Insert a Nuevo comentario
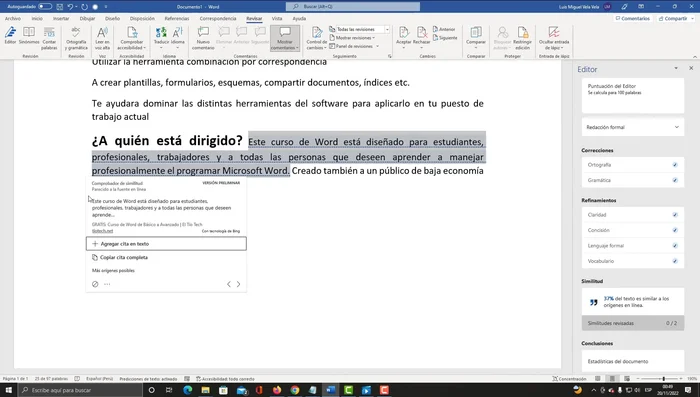 [203, 38]
